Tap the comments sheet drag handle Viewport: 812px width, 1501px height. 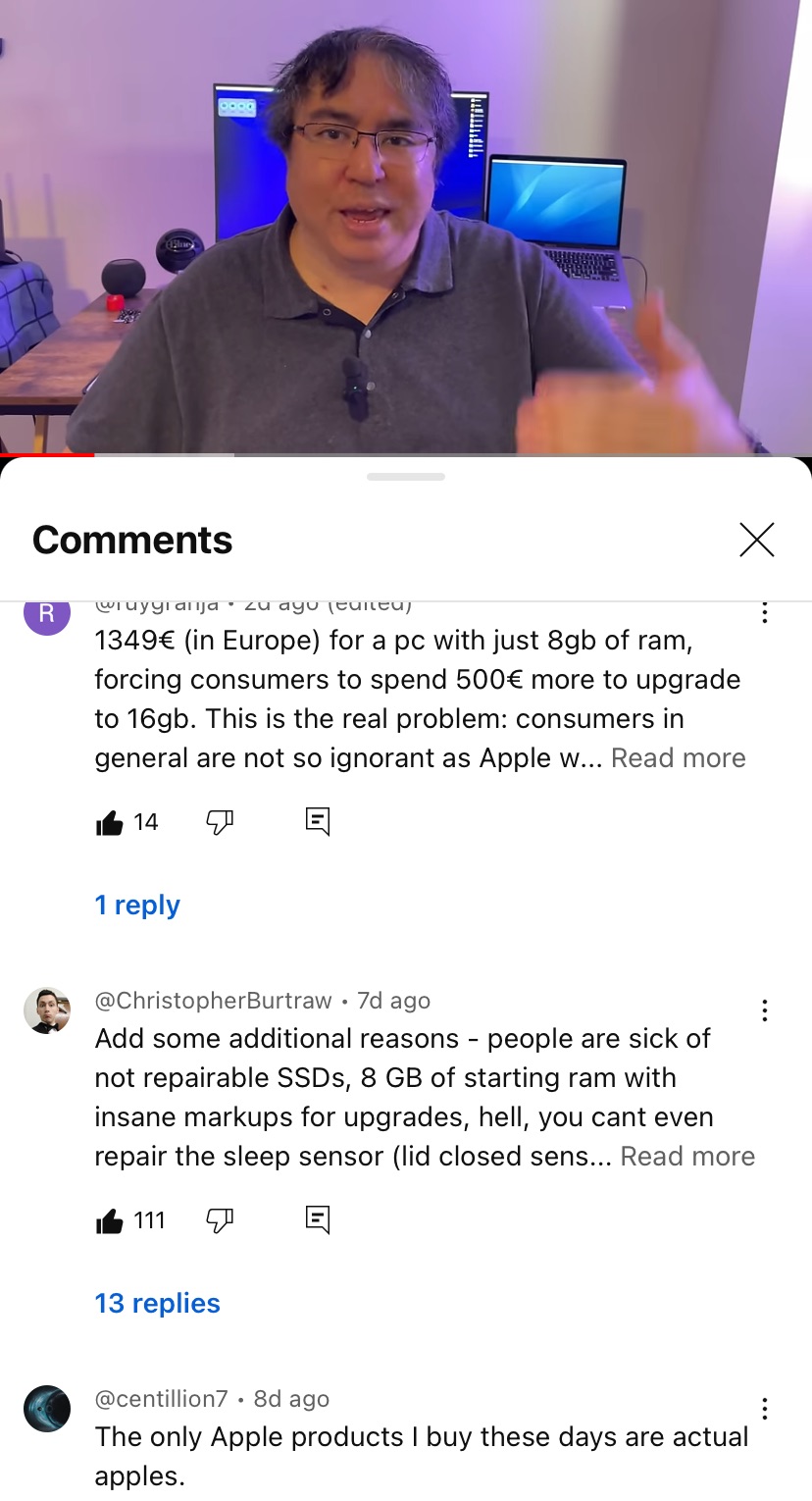(406, 477)
